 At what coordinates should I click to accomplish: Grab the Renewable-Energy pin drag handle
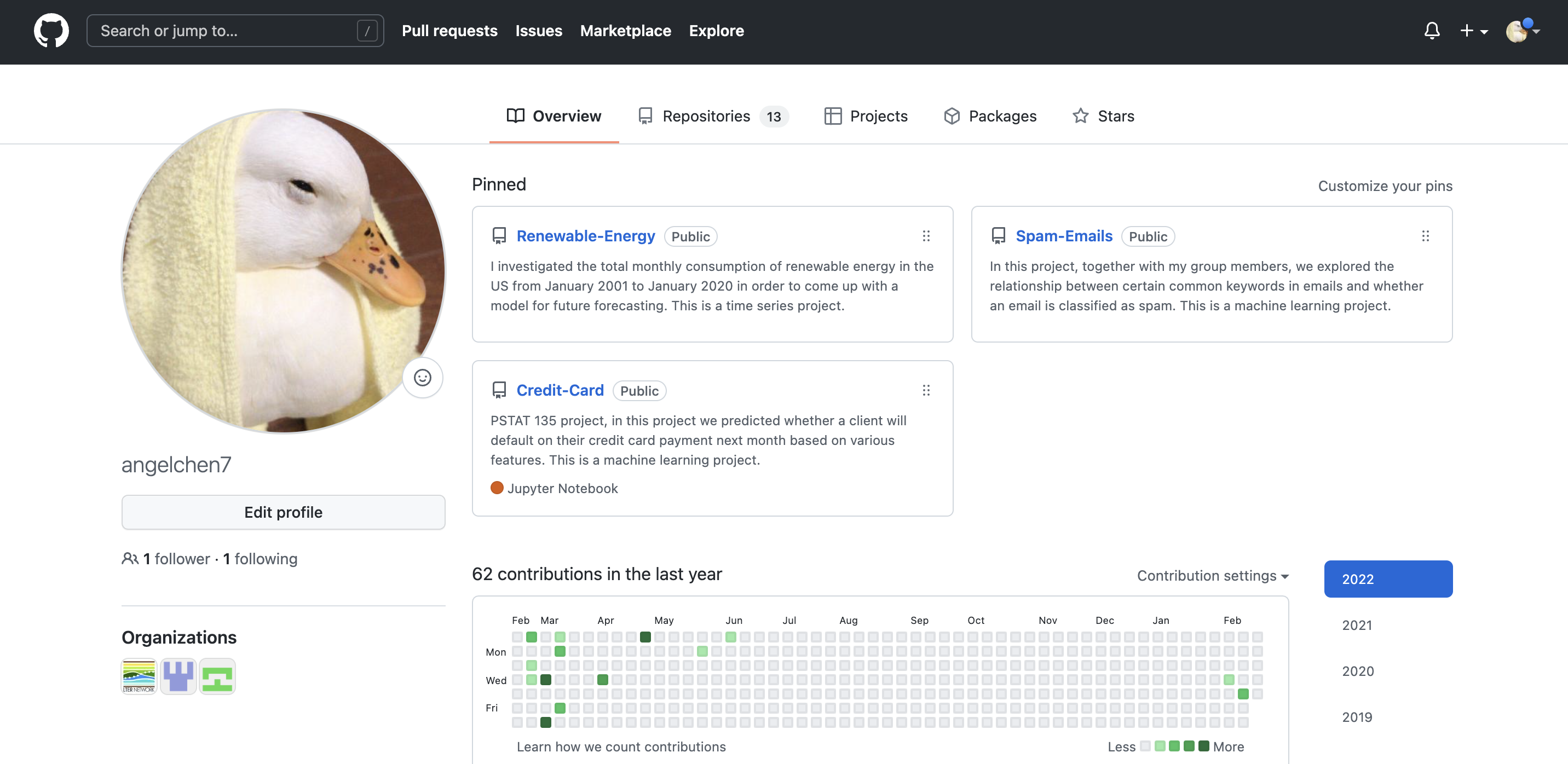point(926,236)
